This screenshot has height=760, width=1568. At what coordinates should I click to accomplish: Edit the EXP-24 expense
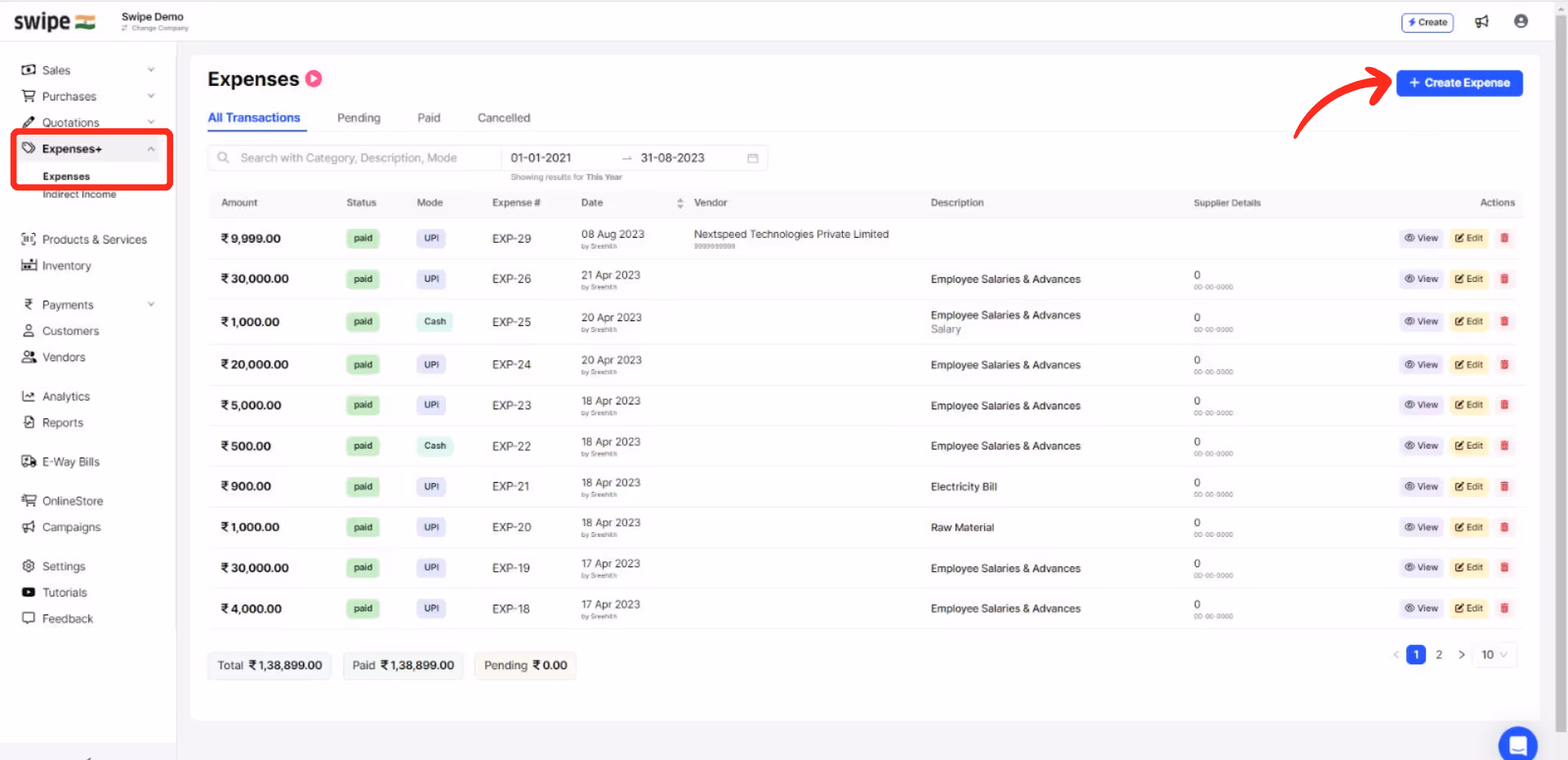click(1469, 365)
